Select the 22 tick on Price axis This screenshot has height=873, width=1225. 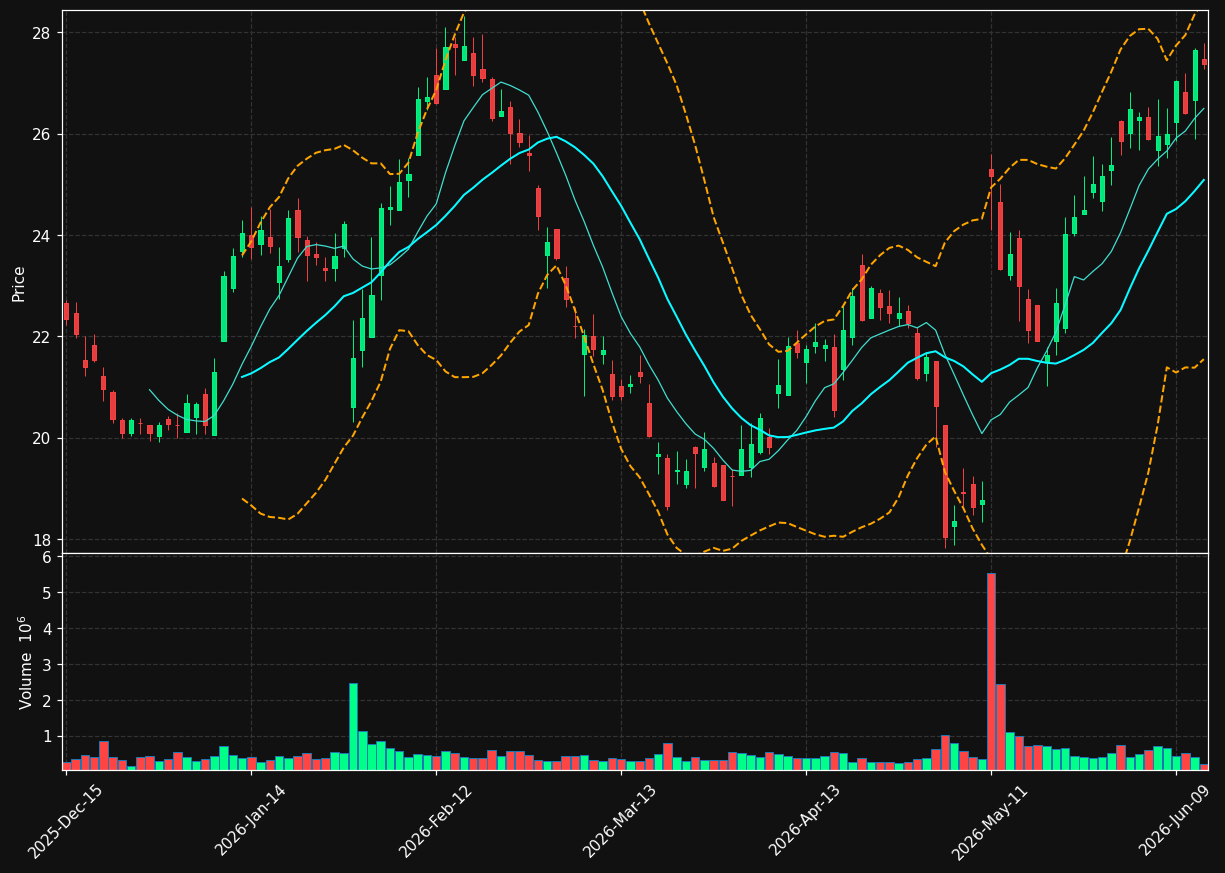click(x=41, y=337)
